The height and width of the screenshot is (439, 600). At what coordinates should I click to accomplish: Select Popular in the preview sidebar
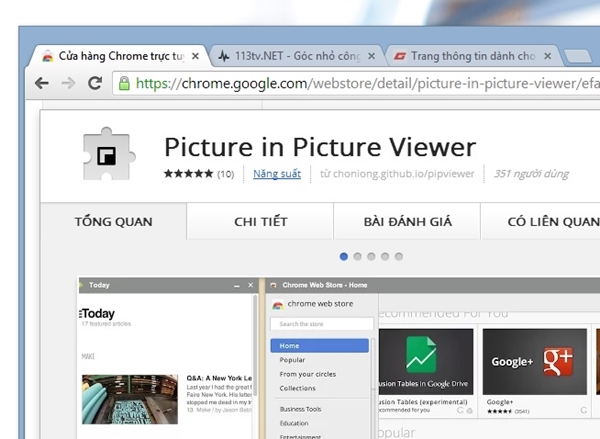coord(292,360)
